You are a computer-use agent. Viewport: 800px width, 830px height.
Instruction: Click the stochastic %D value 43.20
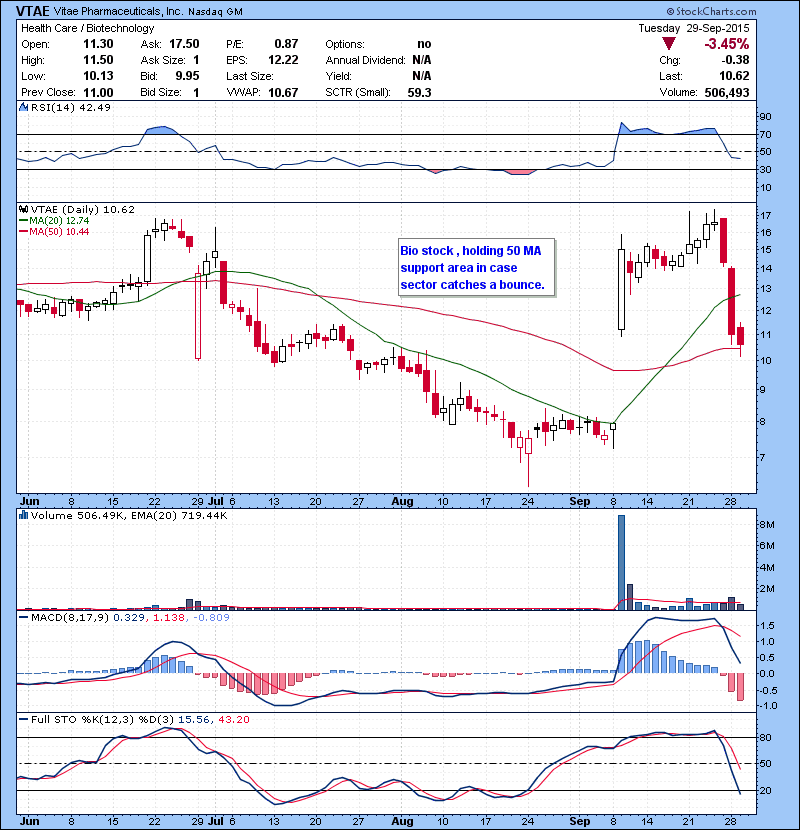click(233, 720)
